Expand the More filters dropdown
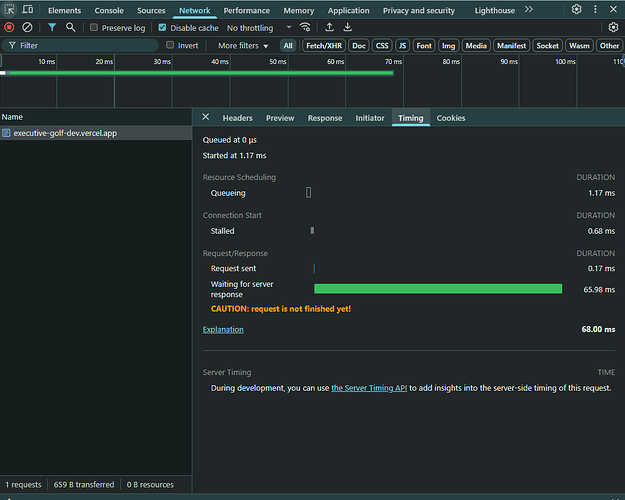625x500 pixels. 243,45
